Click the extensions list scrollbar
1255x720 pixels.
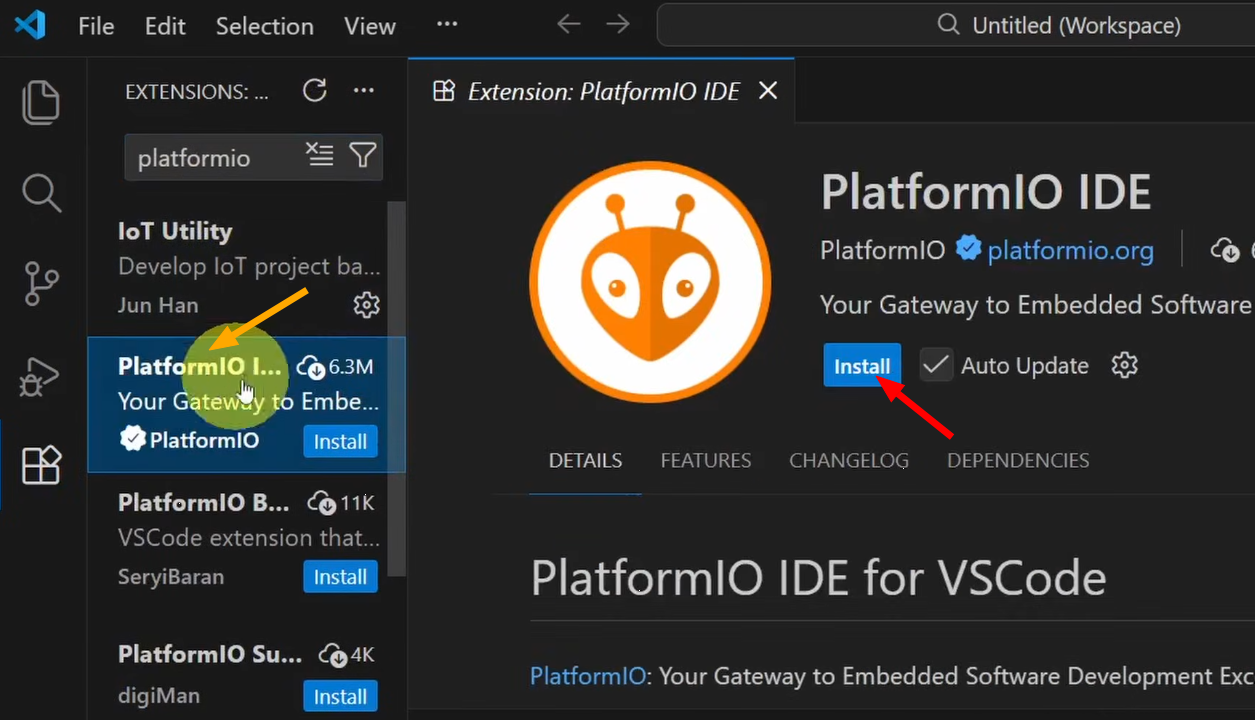click(x=396, y=390)
